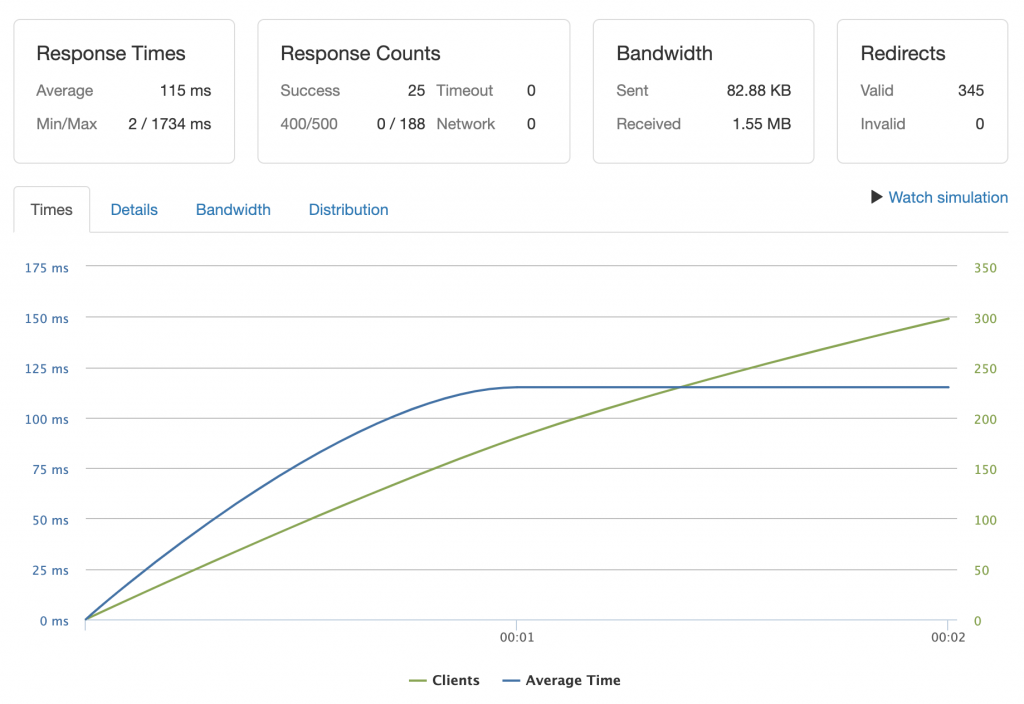This screenshot has height=704, width=1024.
Task: Click the Timeout label
Action: (464, 90)
